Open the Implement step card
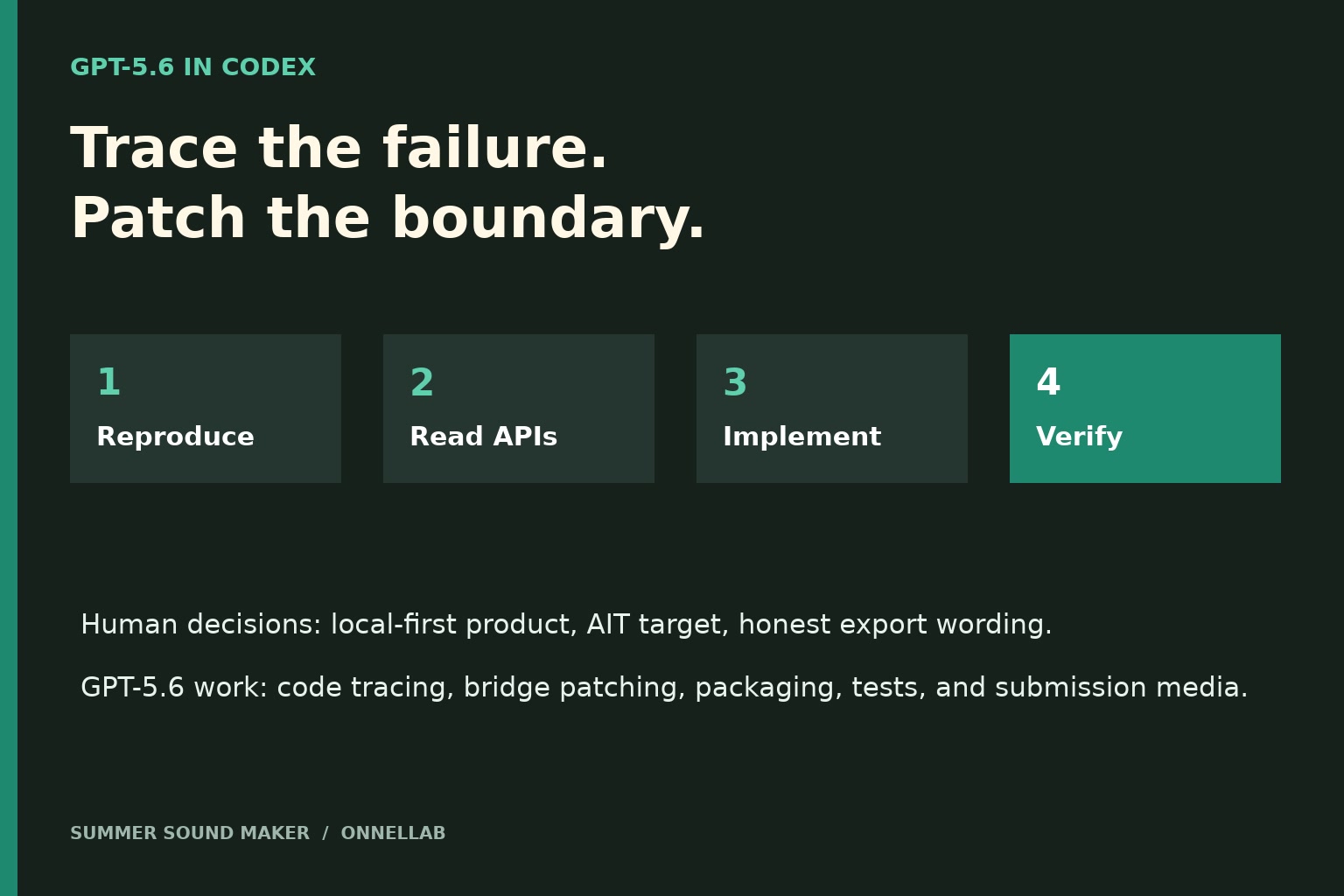The width and height of the screenshot is (1344, 896). pyautogui.click(x=832, y=409)
